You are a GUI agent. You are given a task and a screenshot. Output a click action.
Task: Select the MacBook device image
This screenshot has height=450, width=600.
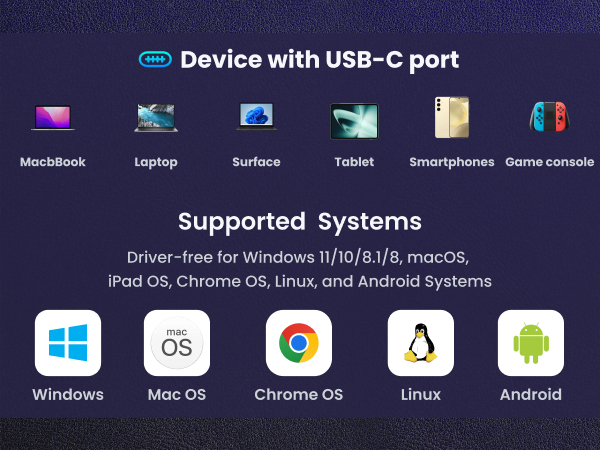tap(53, 118)
